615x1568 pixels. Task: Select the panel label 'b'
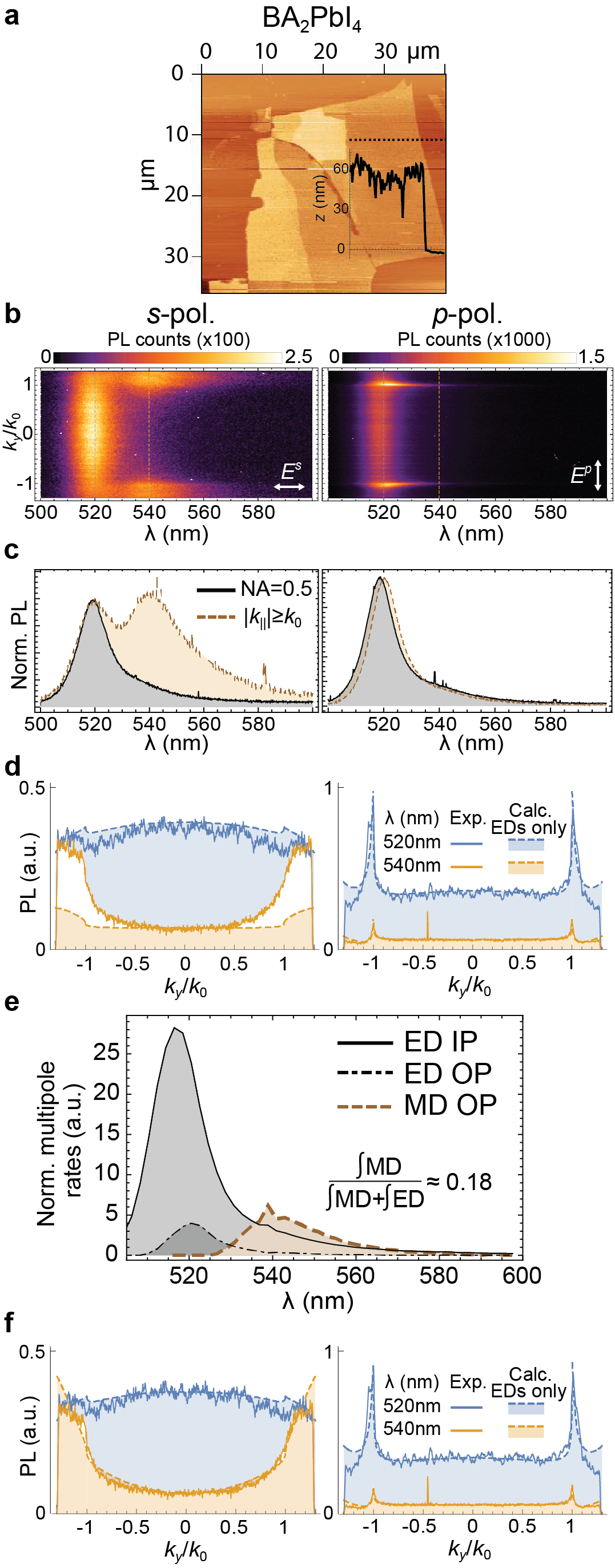pos(12,313)
